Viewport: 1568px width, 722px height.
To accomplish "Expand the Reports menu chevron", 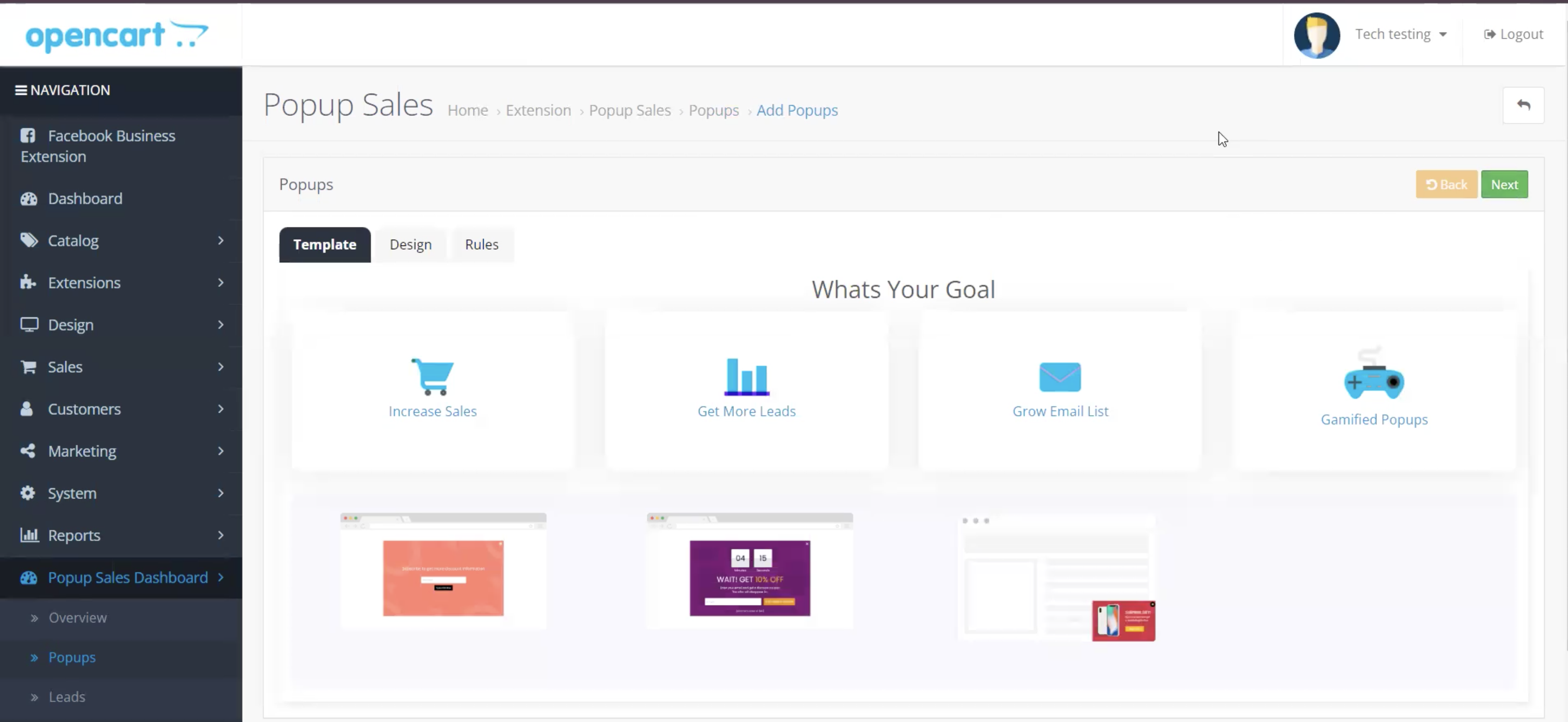I will pos(220,535).
